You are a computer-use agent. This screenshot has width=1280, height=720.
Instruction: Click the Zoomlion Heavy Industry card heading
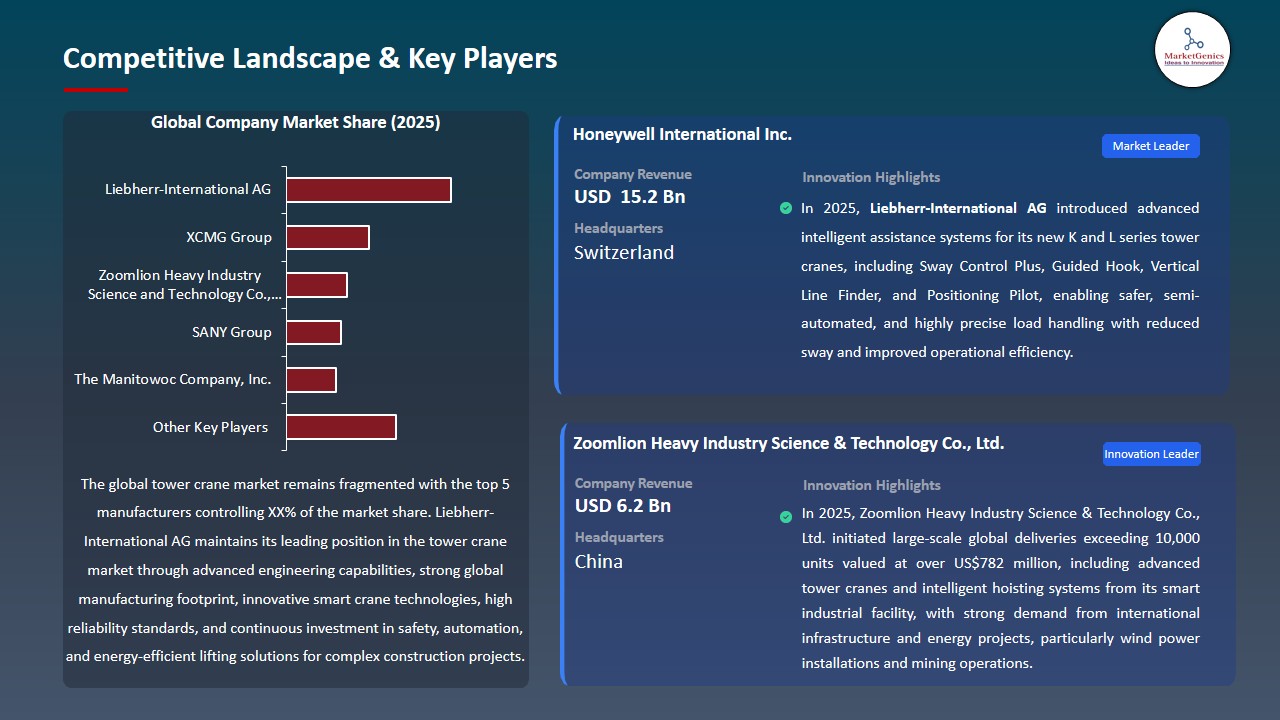(788, 443)
